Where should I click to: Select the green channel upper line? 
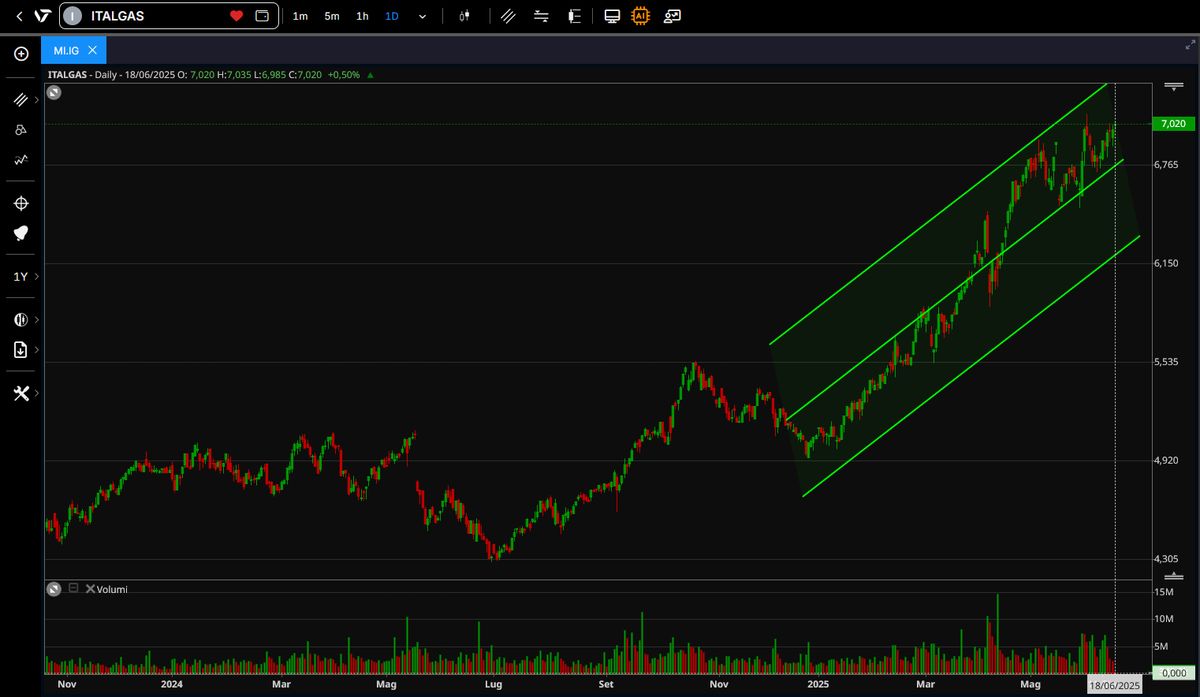(940, 215)
